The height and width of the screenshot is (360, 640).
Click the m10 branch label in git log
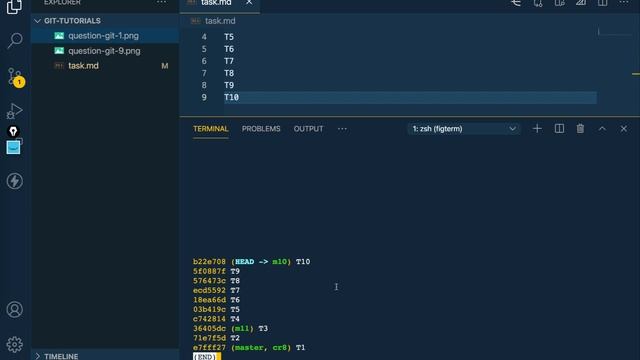click(x=279, y=262)
